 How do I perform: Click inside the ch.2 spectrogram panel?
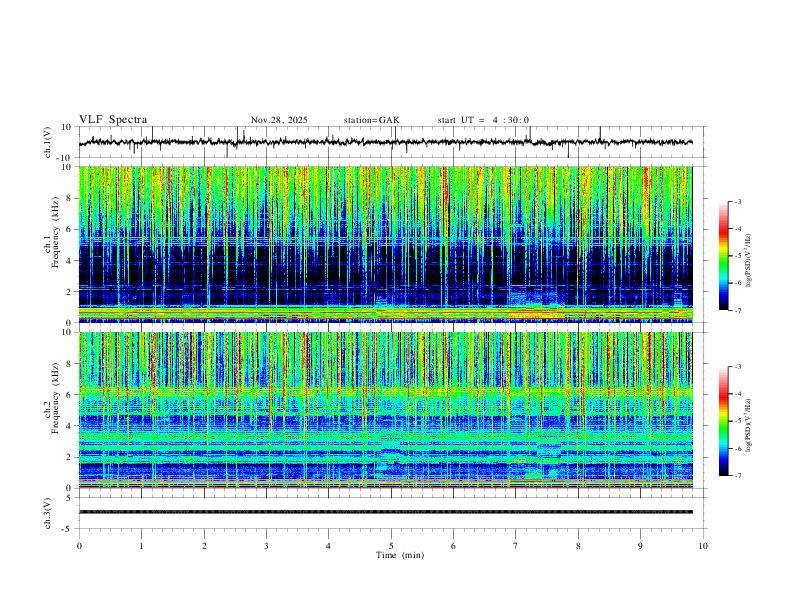tap(385, 410)
